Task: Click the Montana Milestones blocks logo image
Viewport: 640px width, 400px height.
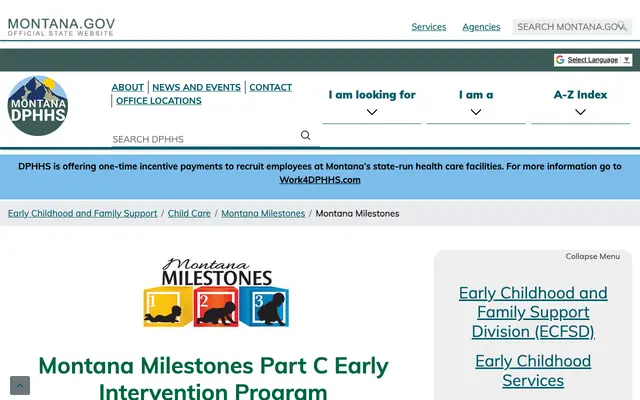Action: coord(216,293)
